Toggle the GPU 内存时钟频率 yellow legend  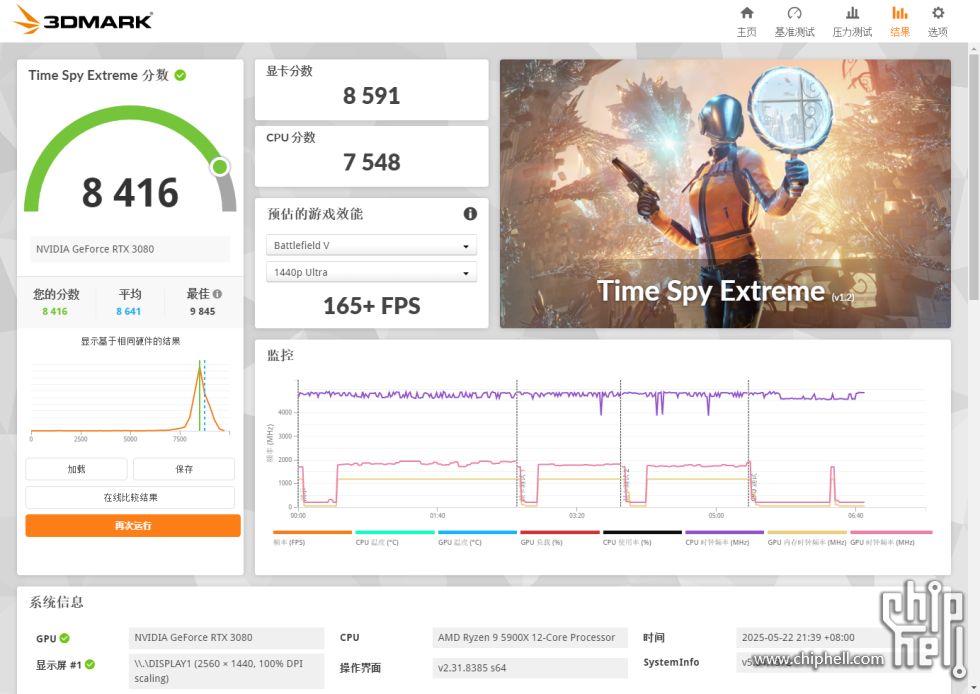(807, 537)
